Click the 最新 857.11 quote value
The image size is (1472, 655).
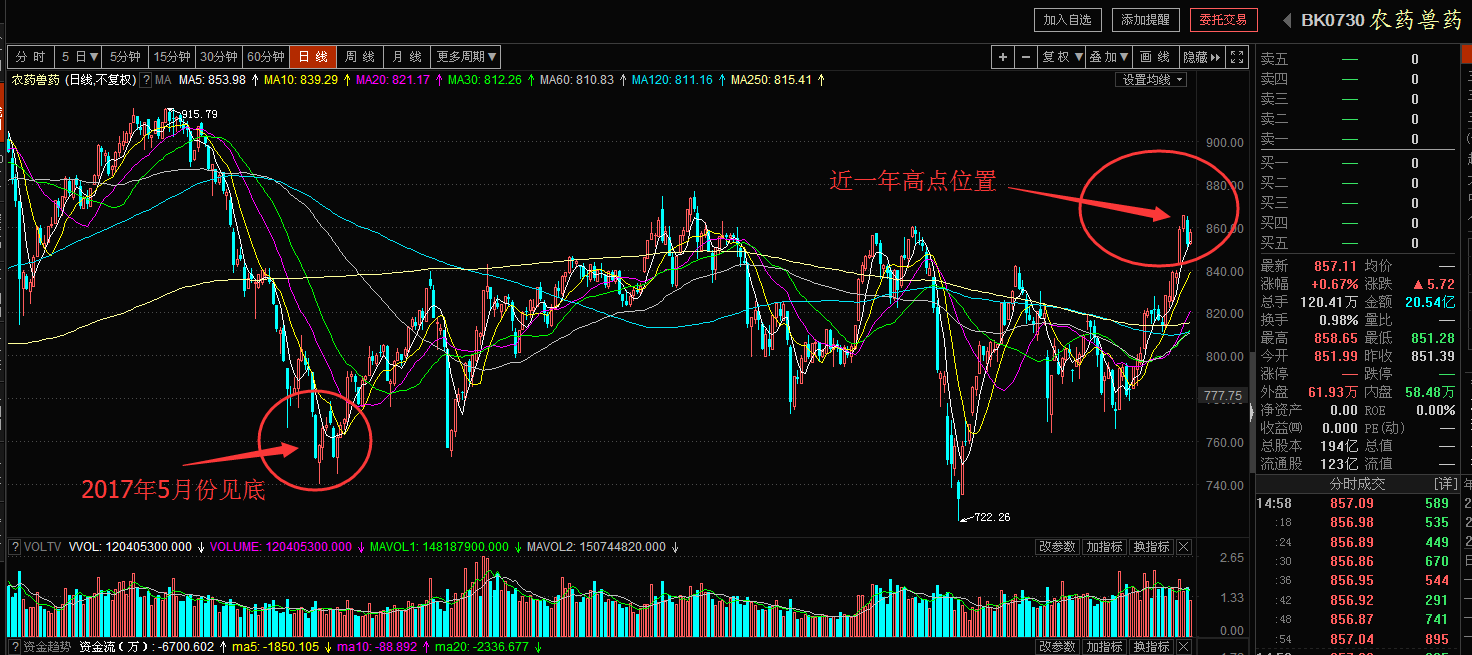(x=1336, y=266)
